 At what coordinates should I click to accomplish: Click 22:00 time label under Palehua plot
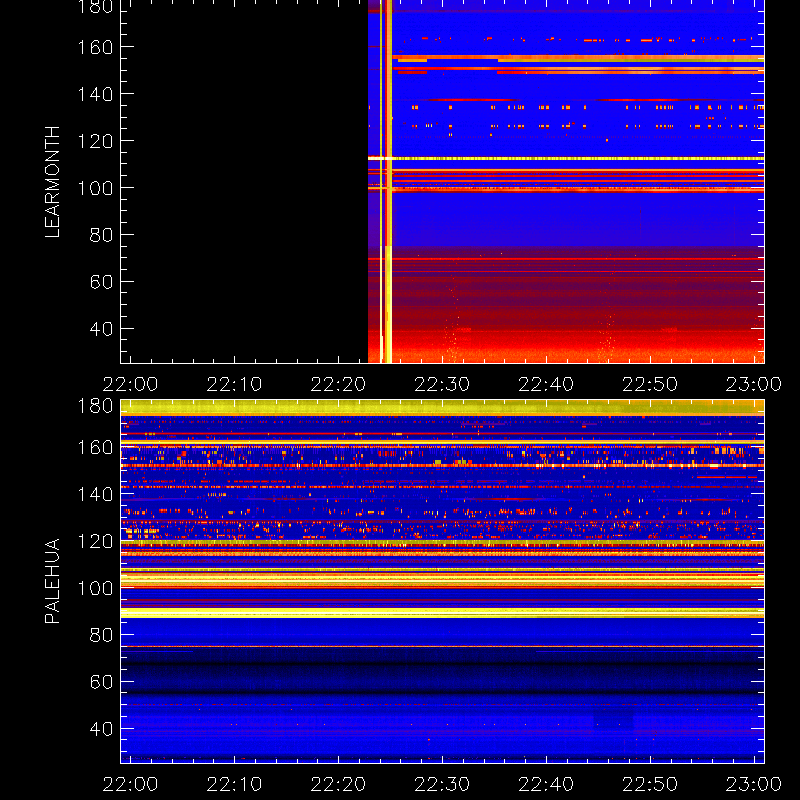pos(131,784)
